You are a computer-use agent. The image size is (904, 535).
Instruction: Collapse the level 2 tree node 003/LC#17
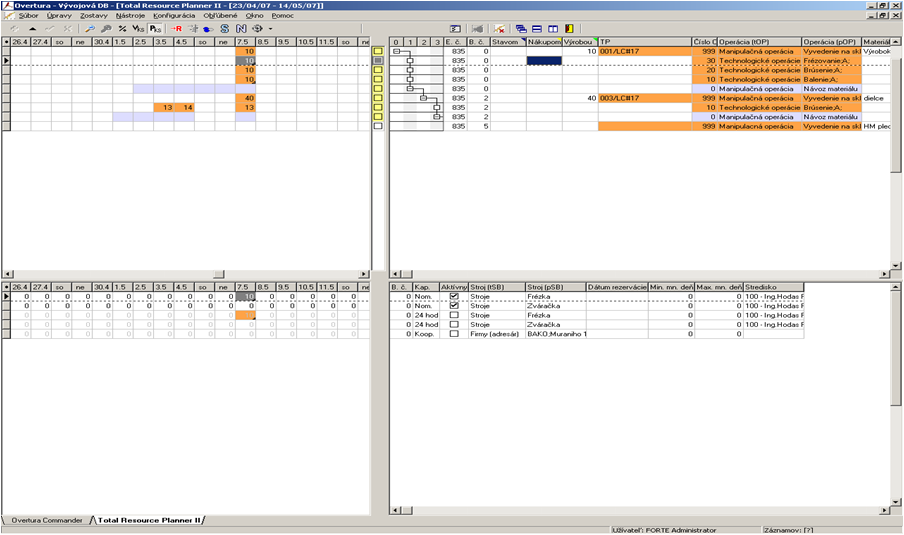click(x=423, y=98)
